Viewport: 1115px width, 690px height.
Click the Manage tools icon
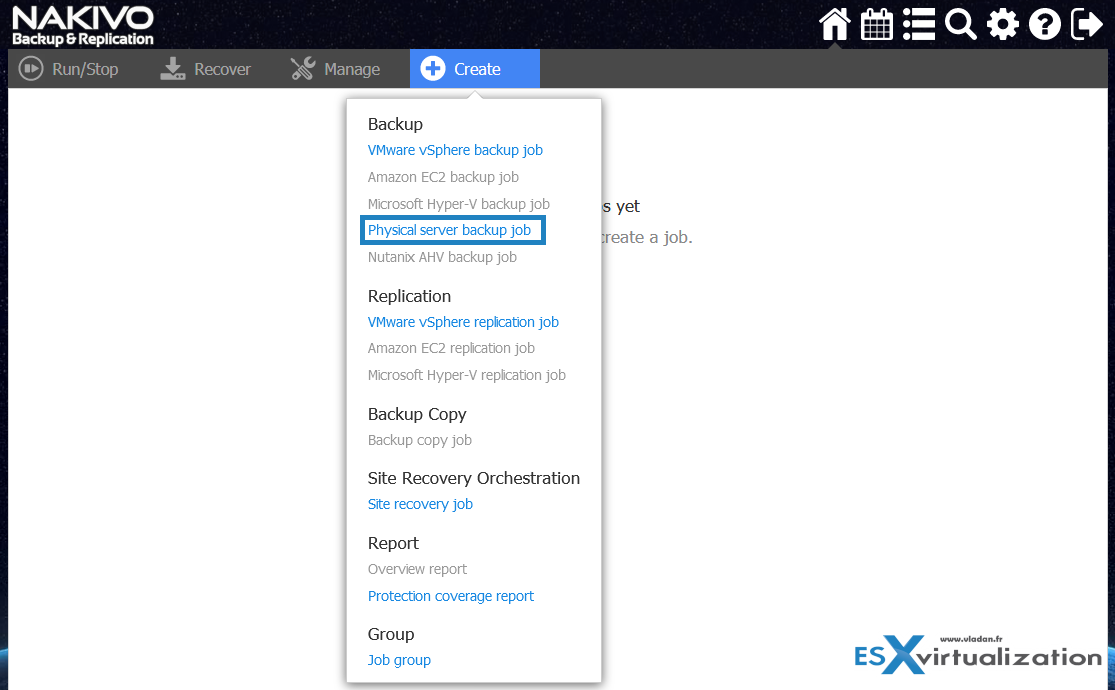303,69
